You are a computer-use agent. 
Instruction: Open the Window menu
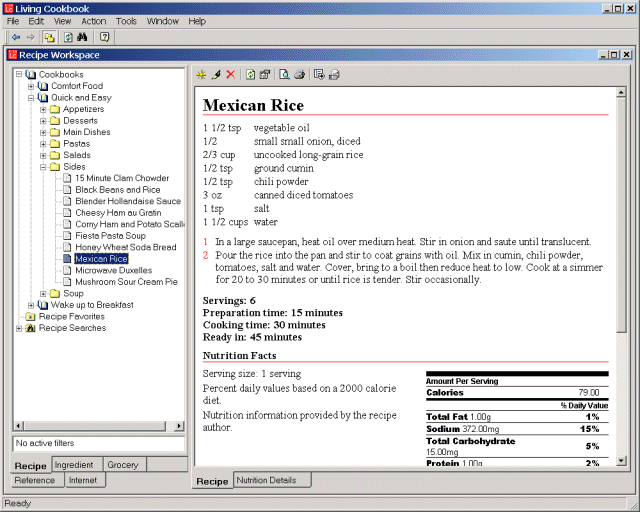point(163,21)
